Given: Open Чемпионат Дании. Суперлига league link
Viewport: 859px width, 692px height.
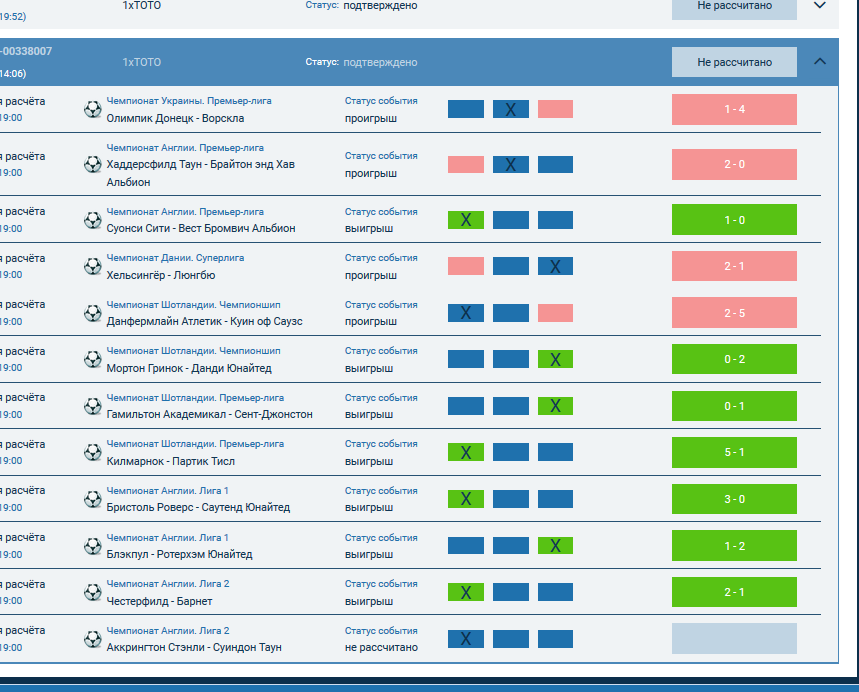Looking at the screenshot, I should tap(175, 258).
